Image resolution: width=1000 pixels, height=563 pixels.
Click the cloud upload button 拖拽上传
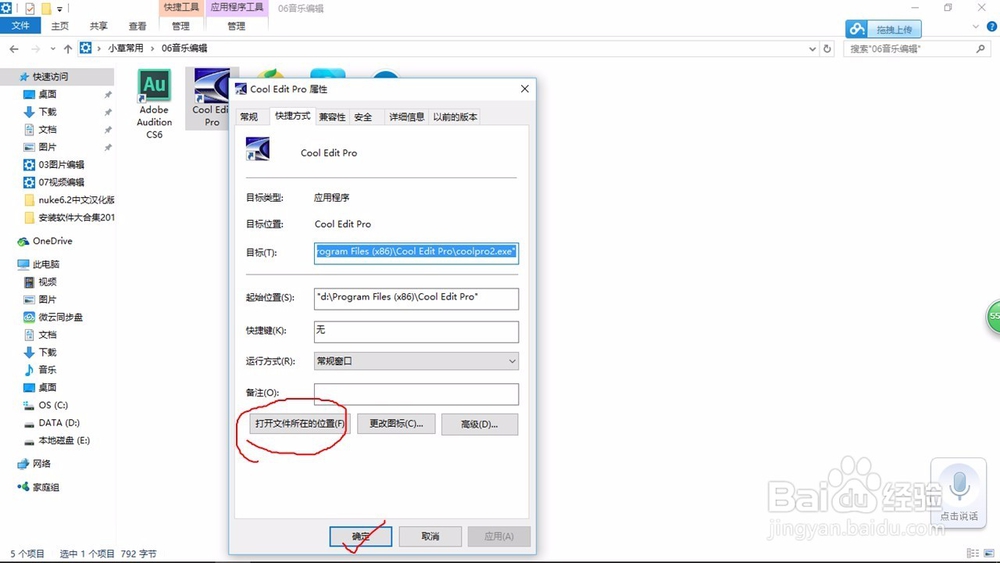[883, 29]
